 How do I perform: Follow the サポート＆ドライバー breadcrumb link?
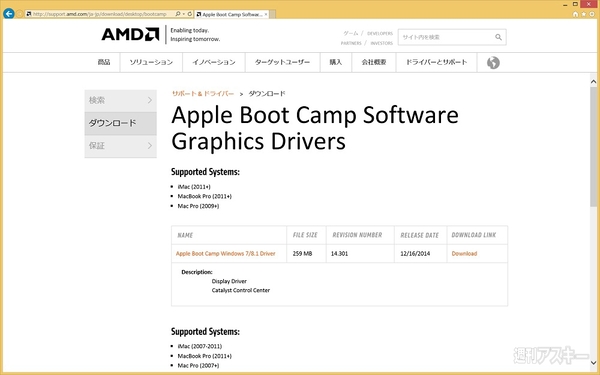(x=203, y=93)
